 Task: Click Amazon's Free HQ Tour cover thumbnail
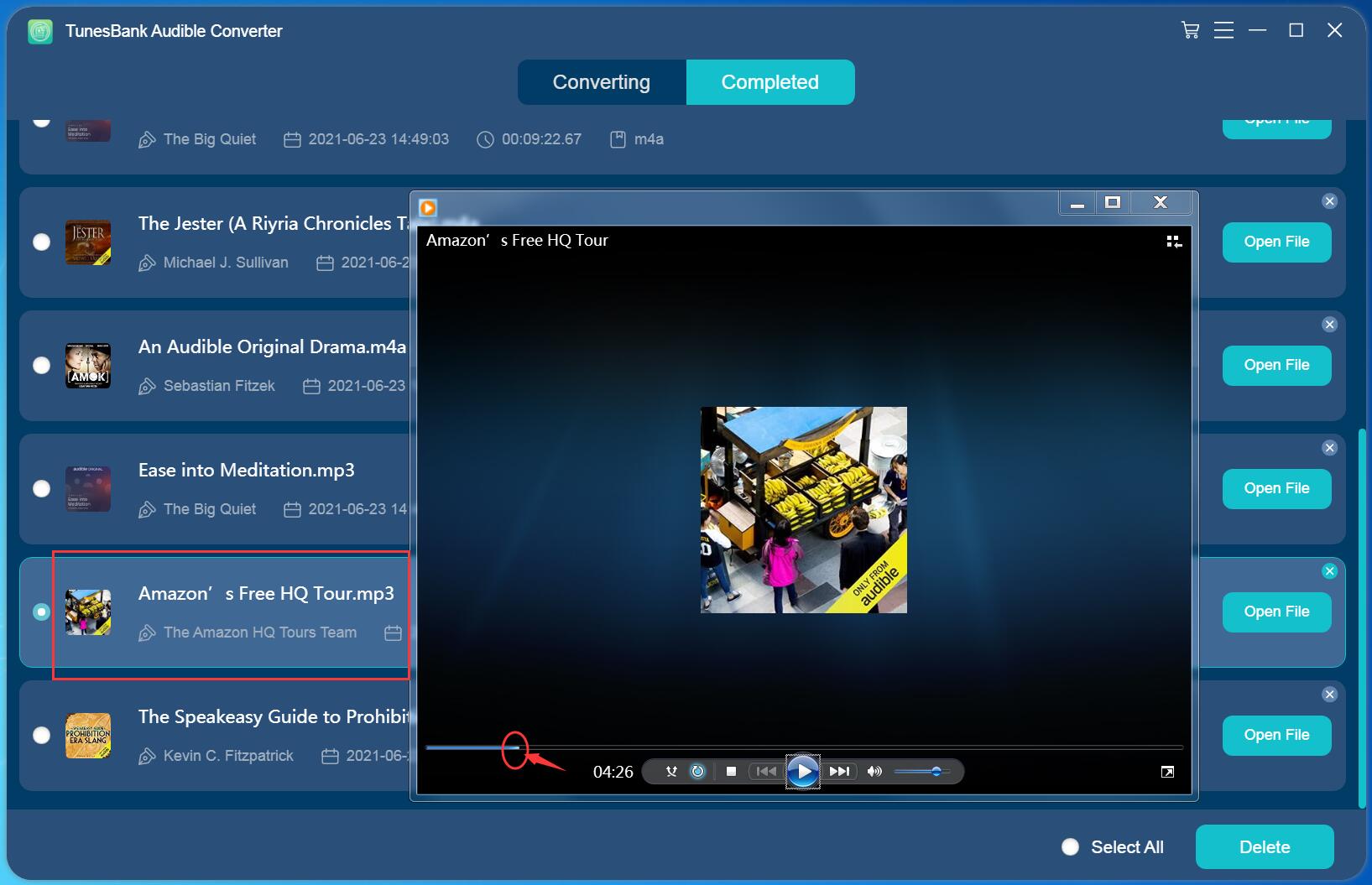click(88, 612)
